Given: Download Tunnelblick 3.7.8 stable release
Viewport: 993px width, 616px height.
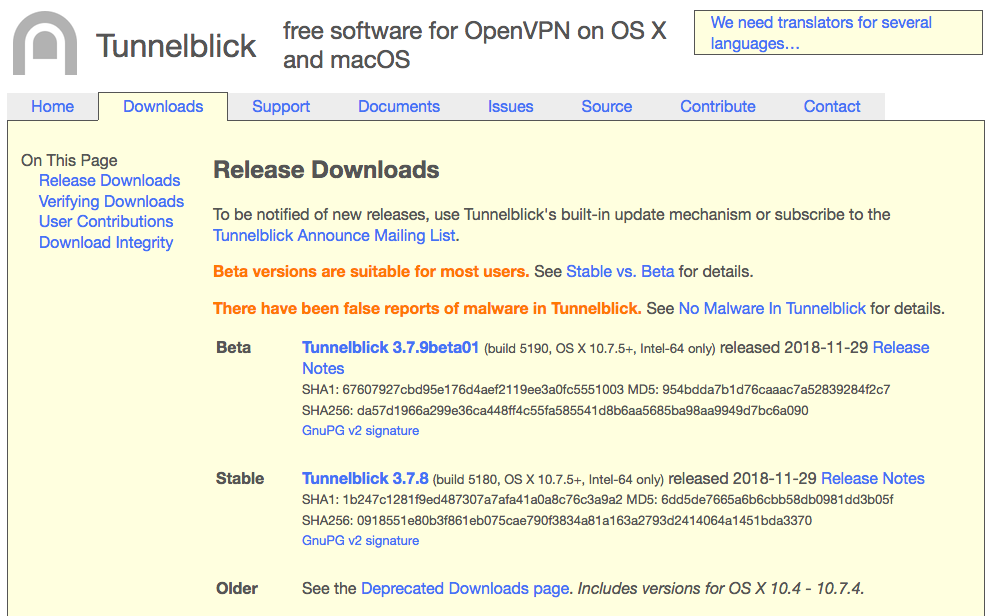Looking at the screenshot, I should [x=365, y=479].
